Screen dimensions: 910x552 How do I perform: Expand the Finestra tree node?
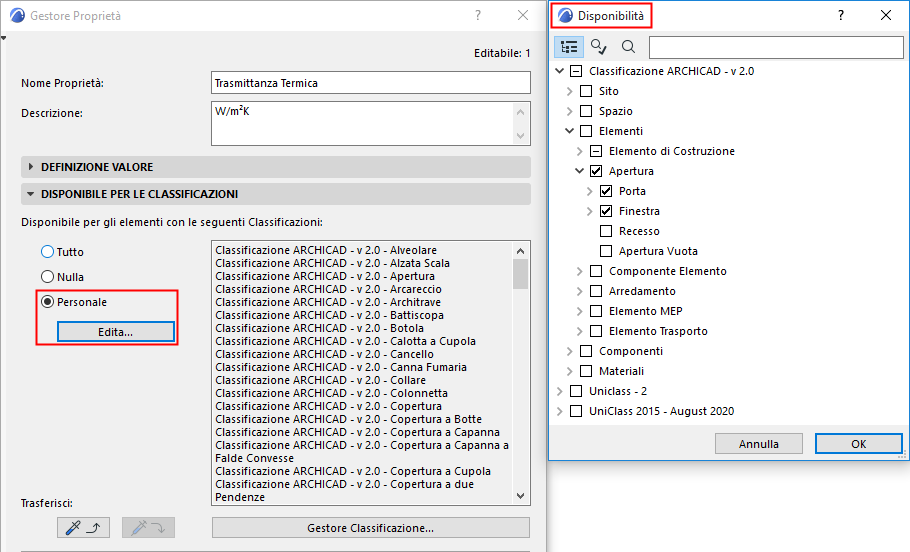(x=589, y=211)
